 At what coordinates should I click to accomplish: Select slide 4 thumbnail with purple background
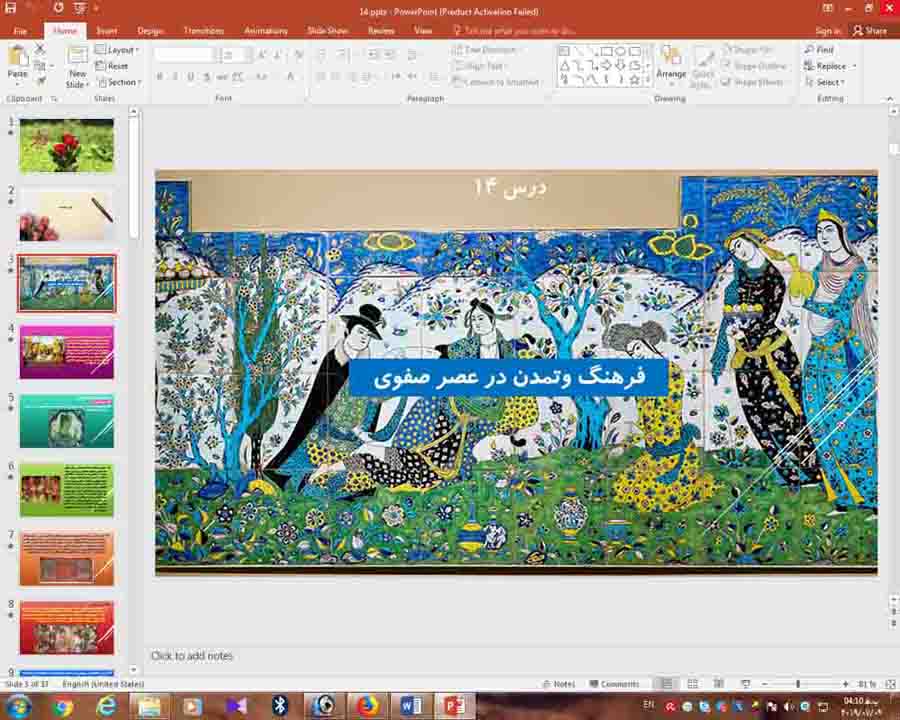coord(67,351)
